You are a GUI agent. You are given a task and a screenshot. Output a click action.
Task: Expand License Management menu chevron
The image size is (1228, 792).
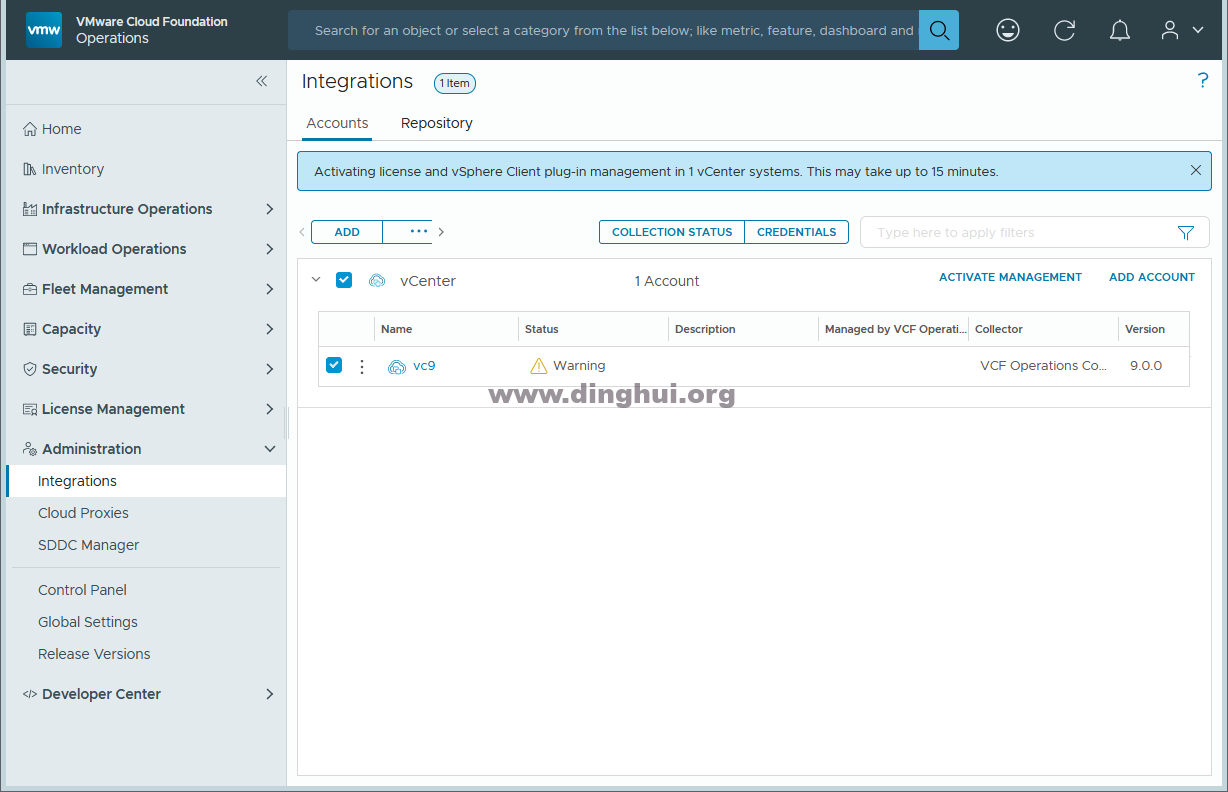(270, 409)
